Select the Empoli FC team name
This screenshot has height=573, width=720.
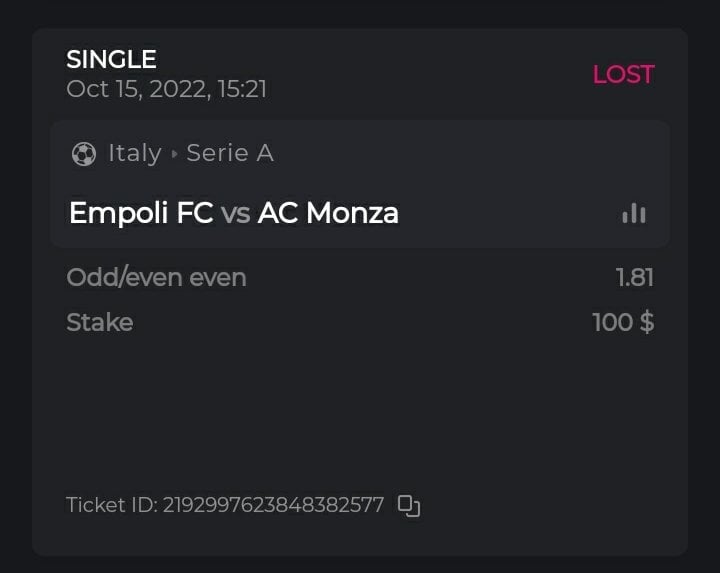[x=141, y=213]
